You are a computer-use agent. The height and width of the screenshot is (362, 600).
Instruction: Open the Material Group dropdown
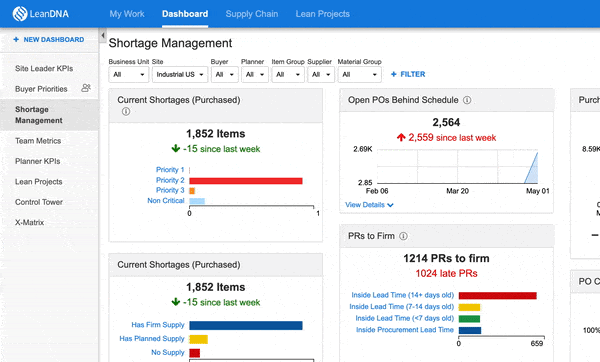point(359,75)
